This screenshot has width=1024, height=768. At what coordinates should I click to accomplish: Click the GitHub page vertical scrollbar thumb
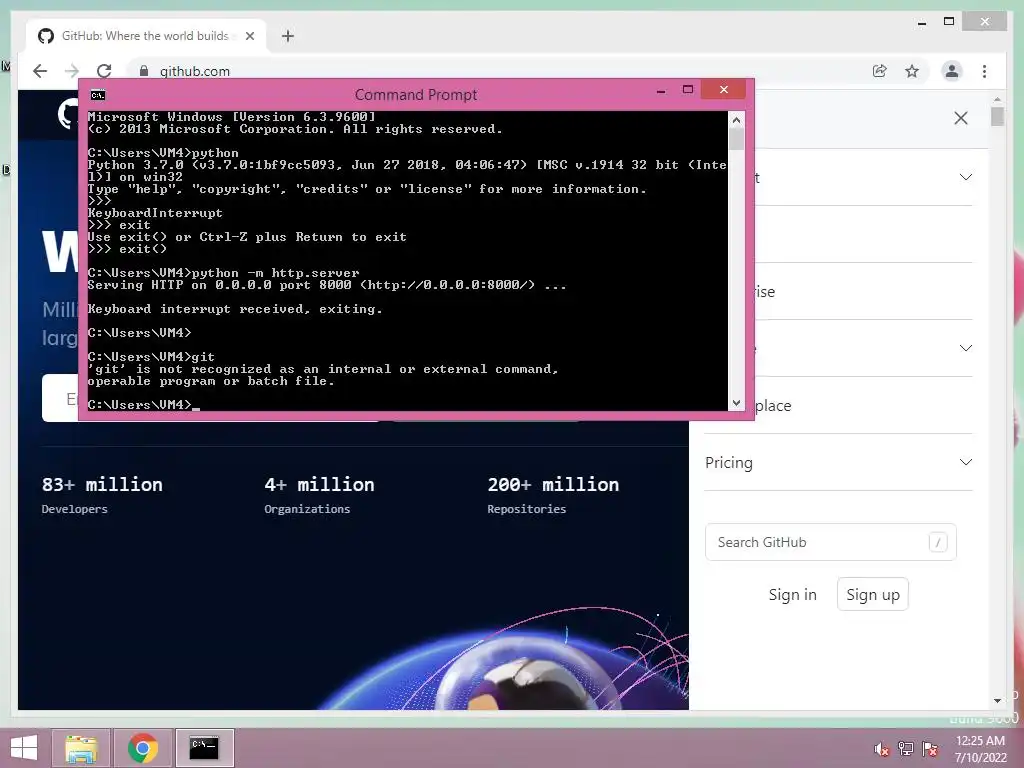997,116
